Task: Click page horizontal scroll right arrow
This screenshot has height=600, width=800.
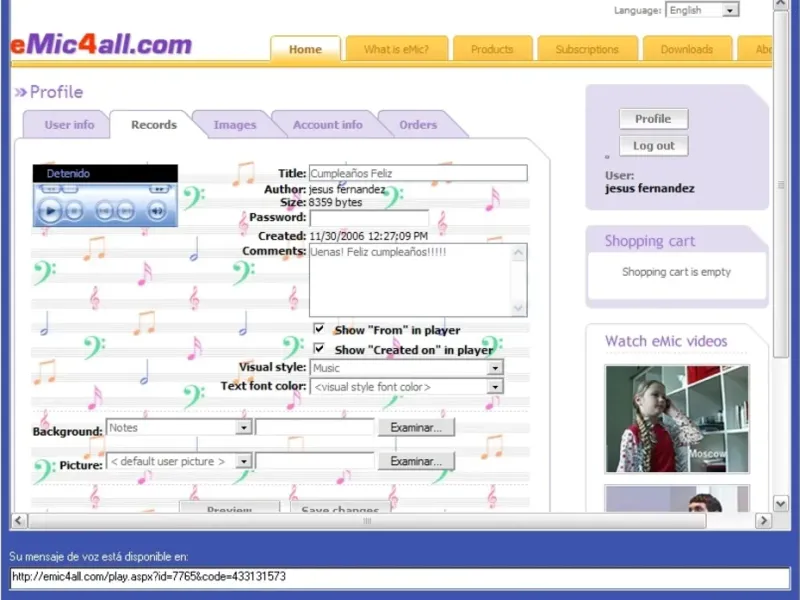Action: pyautogui.click(x=763, y=521)
